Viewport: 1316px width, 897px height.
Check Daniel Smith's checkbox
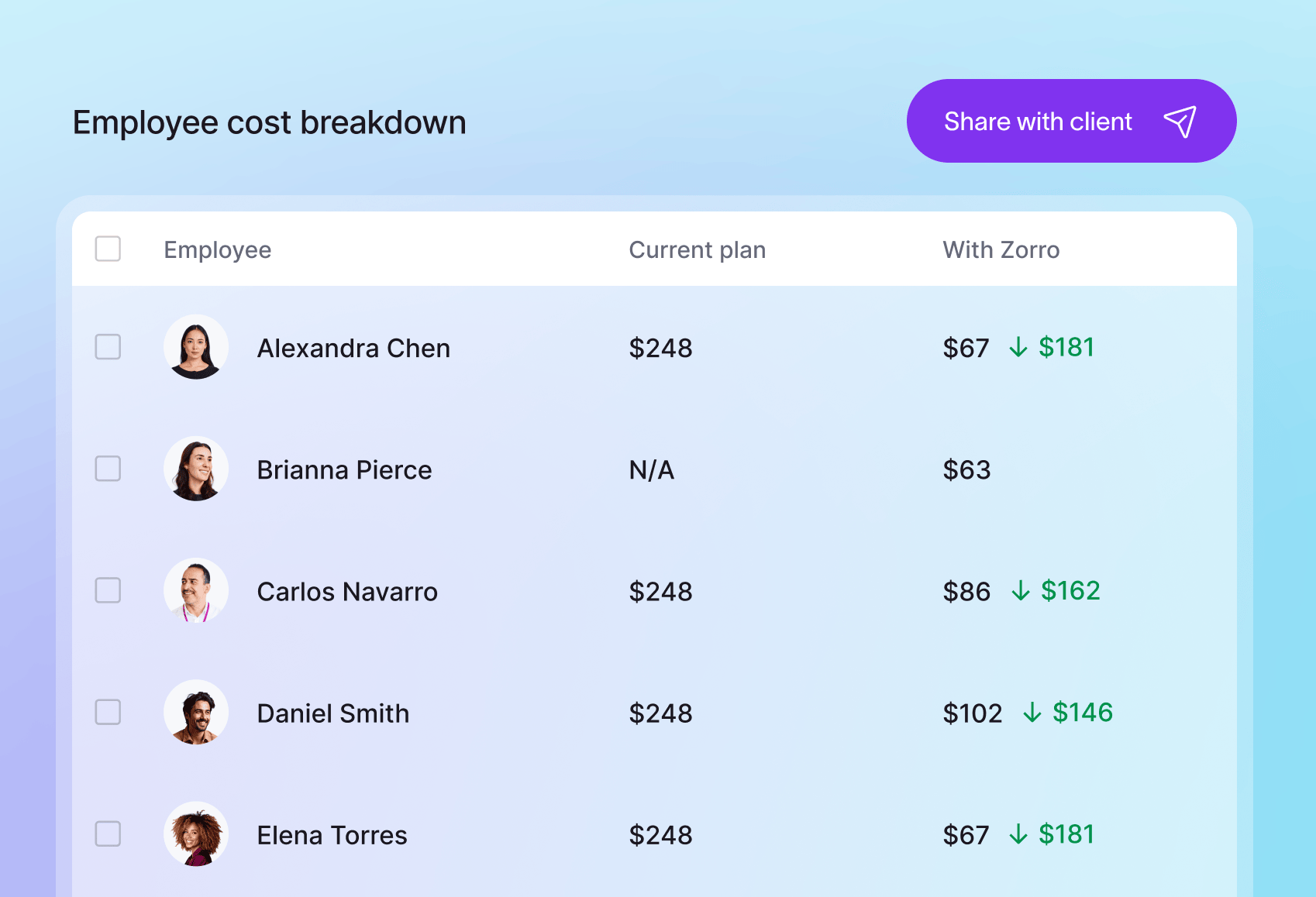click(108, 712)
